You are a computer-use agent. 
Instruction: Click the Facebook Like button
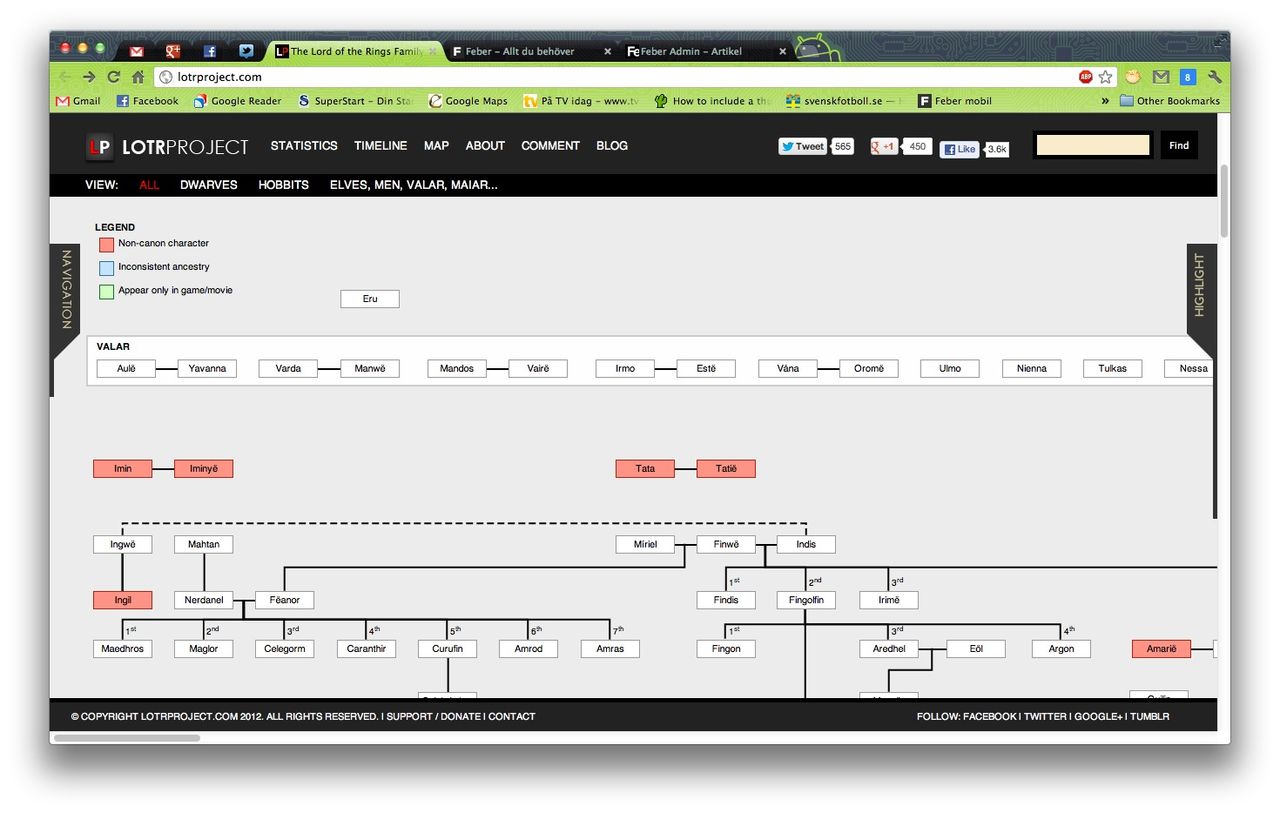959,149
